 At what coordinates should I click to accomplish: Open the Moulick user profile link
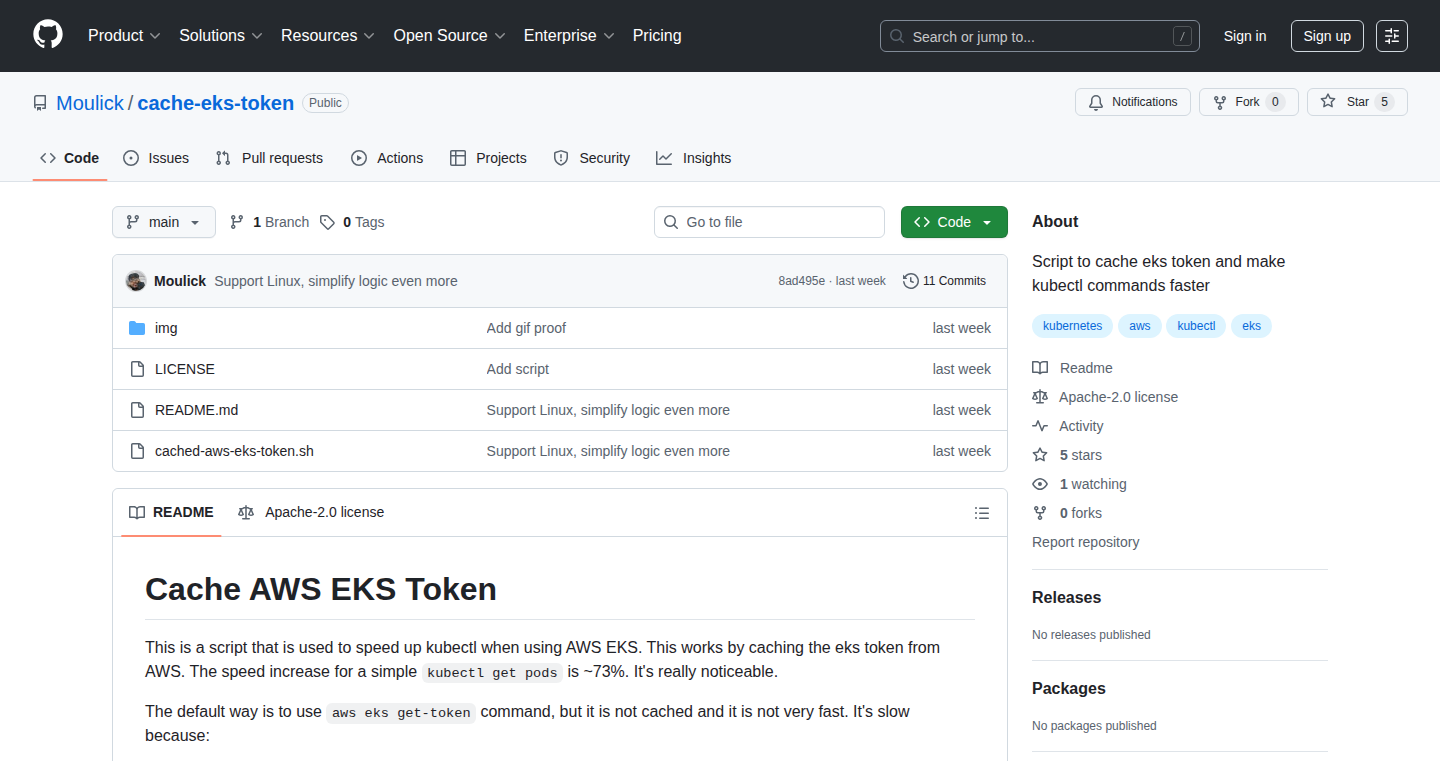point(90,103)
